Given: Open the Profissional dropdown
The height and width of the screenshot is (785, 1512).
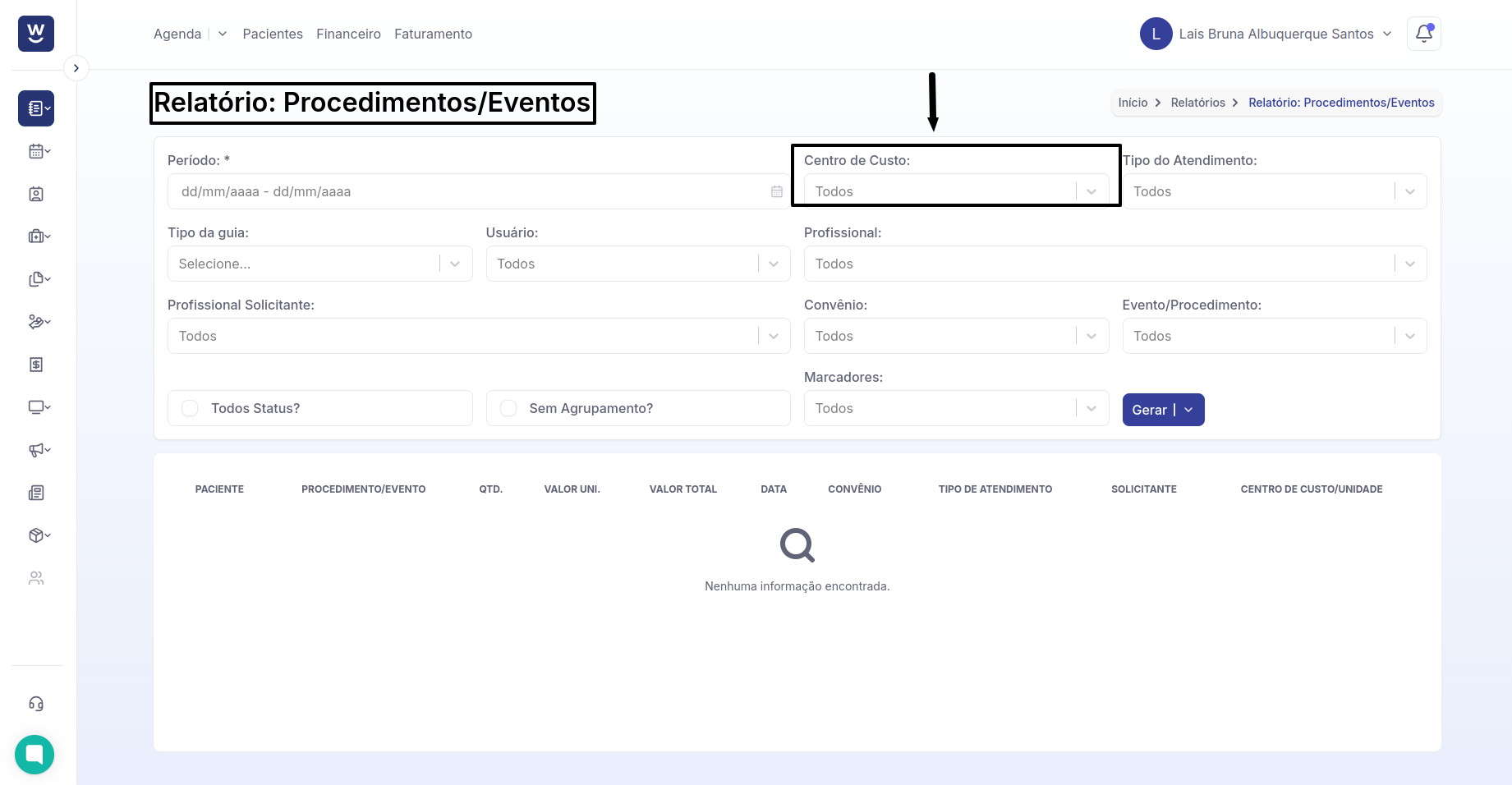Looking at the screenshot, I should 1115,264.
